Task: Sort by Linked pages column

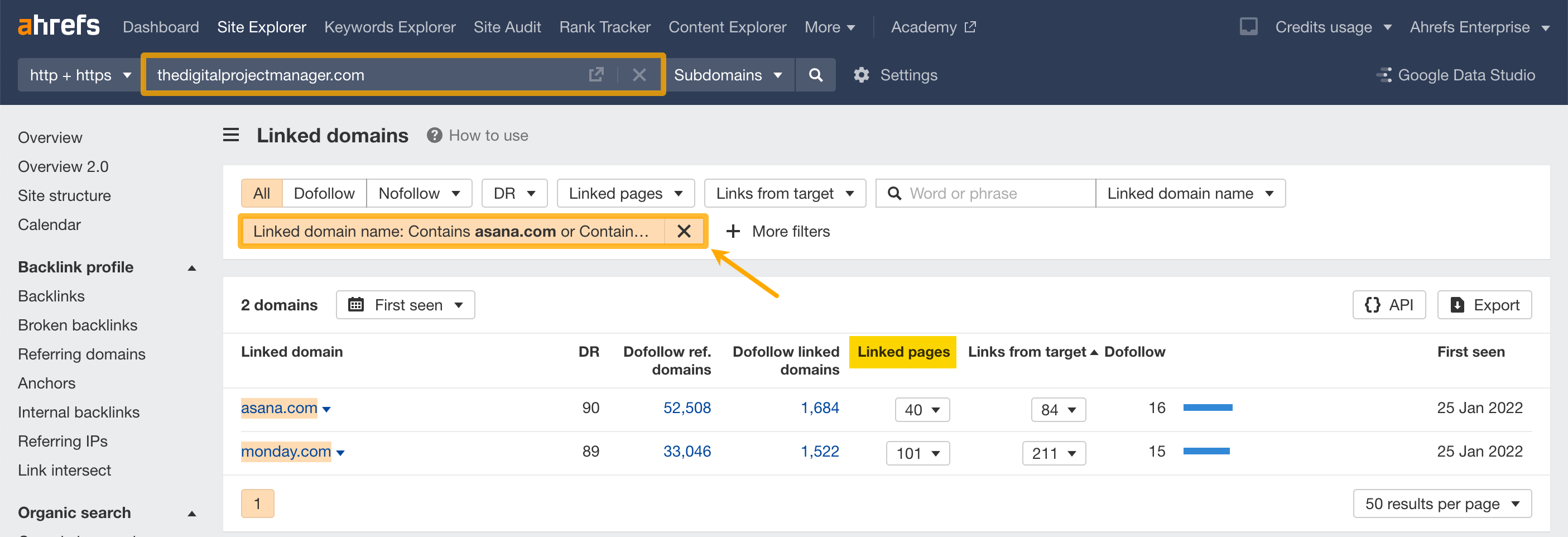Action: pos(903,352)
